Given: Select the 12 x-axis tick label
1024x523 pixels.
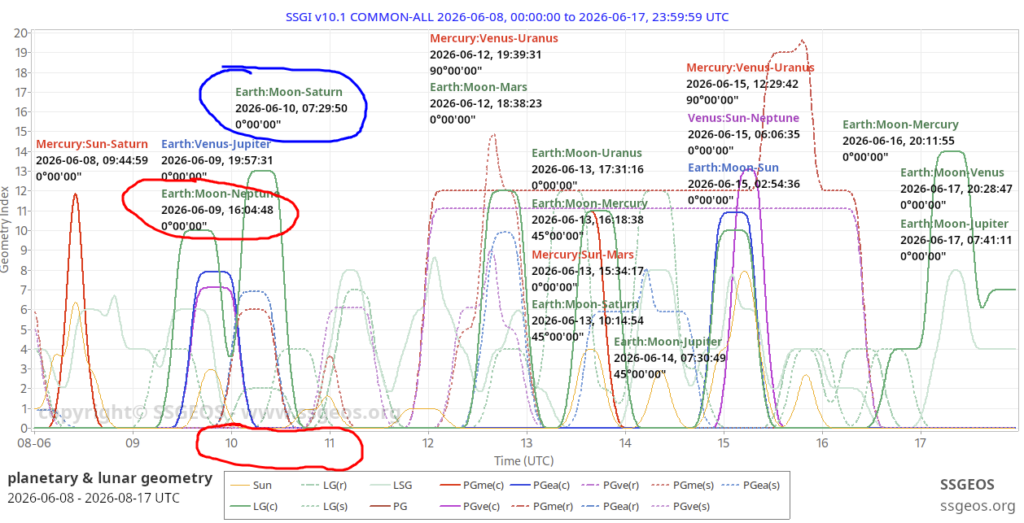Looking at the screenshot, I should (427, 442).
